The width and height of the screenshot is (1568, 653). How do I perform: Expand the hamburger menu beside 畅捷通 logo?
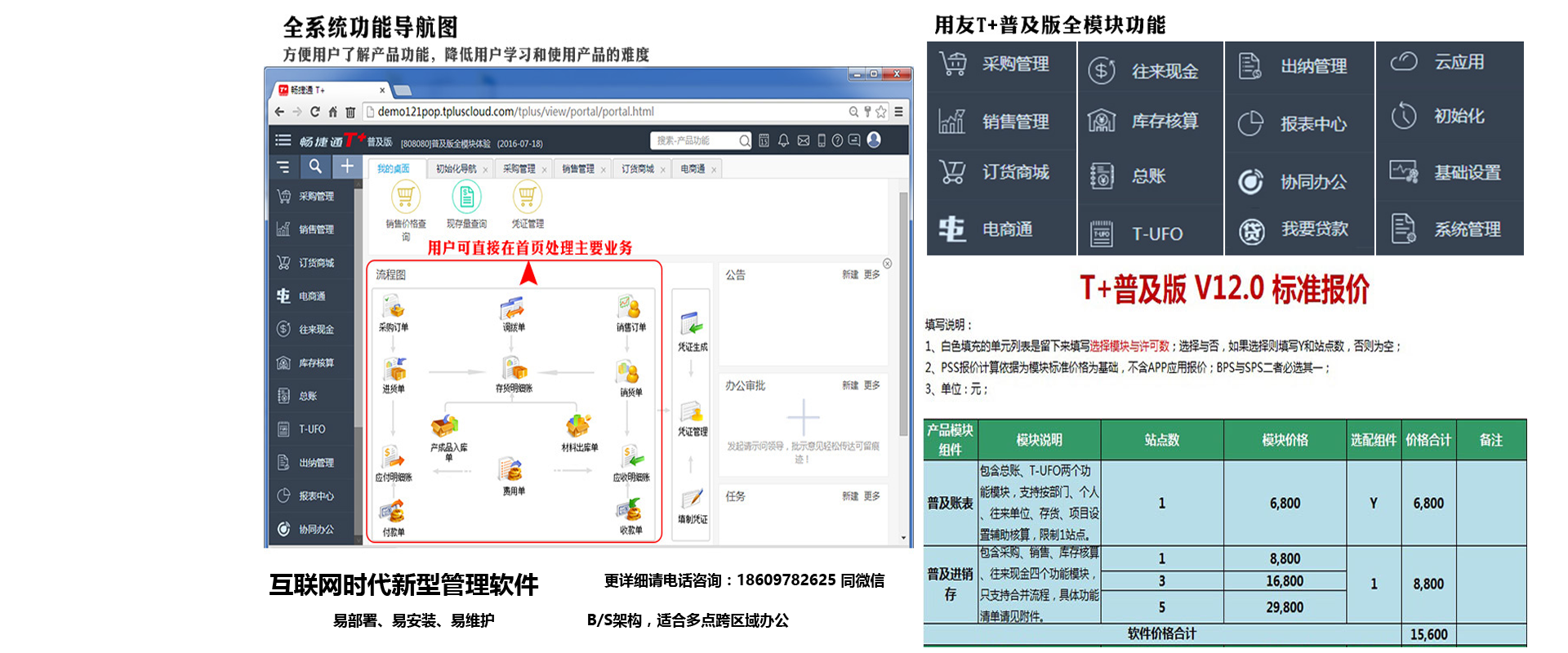pyautogui.click(x=283, y=140)
